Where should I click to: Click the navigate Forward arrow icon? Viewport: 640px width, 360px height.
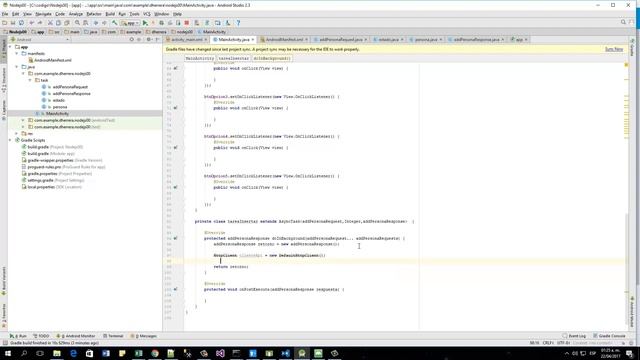coord(104,23)
